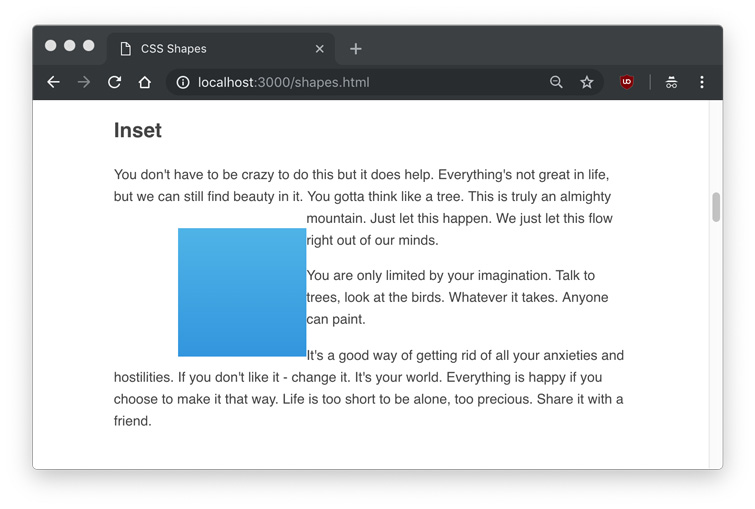The height and width of the screenshot is (509, 755).
Task: Click the forward navigation arrow
Action: (x=84, y=82)
